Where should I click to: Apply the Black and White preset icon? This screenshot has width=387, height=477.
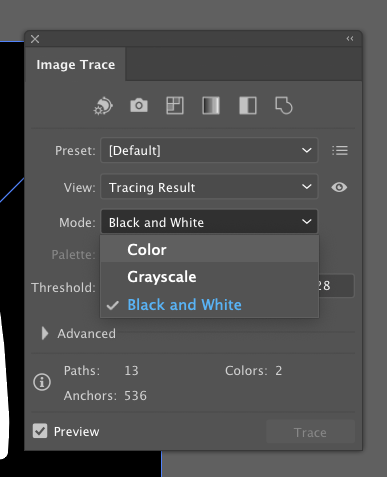[248, 106]
